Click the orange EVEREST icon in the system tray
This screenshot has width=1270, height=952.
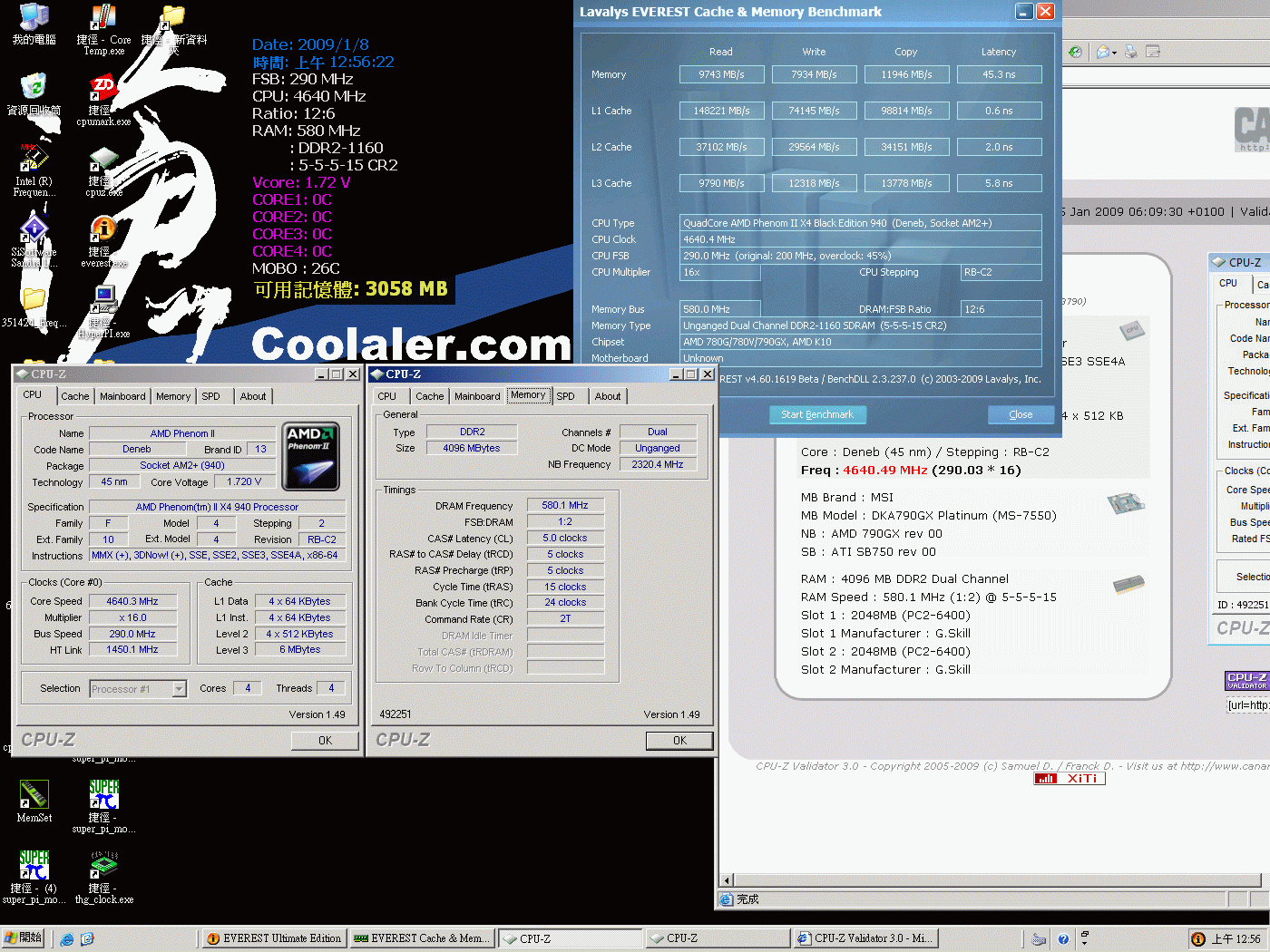(x=1198, y=939)
